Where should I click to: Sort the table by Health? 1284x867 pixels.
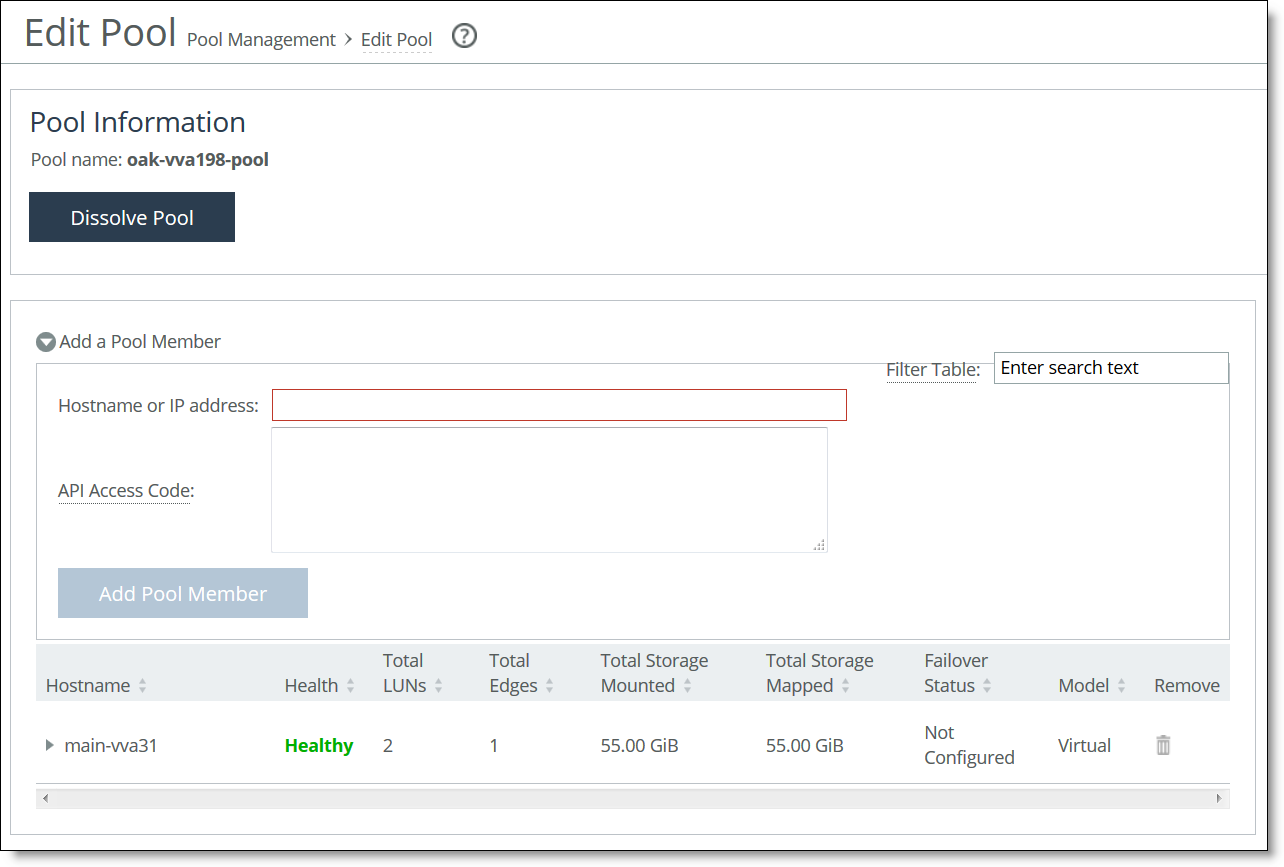click(350, 685)
